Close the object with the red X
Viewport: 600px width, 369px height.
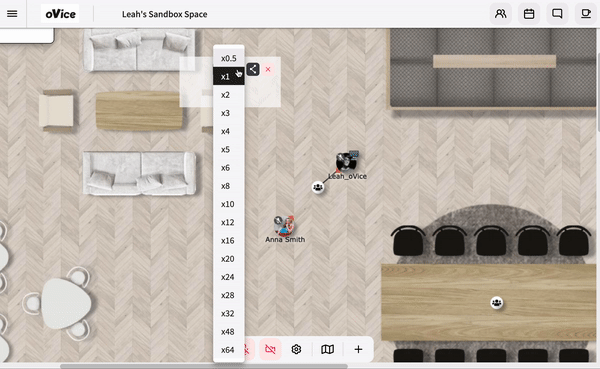268,69
